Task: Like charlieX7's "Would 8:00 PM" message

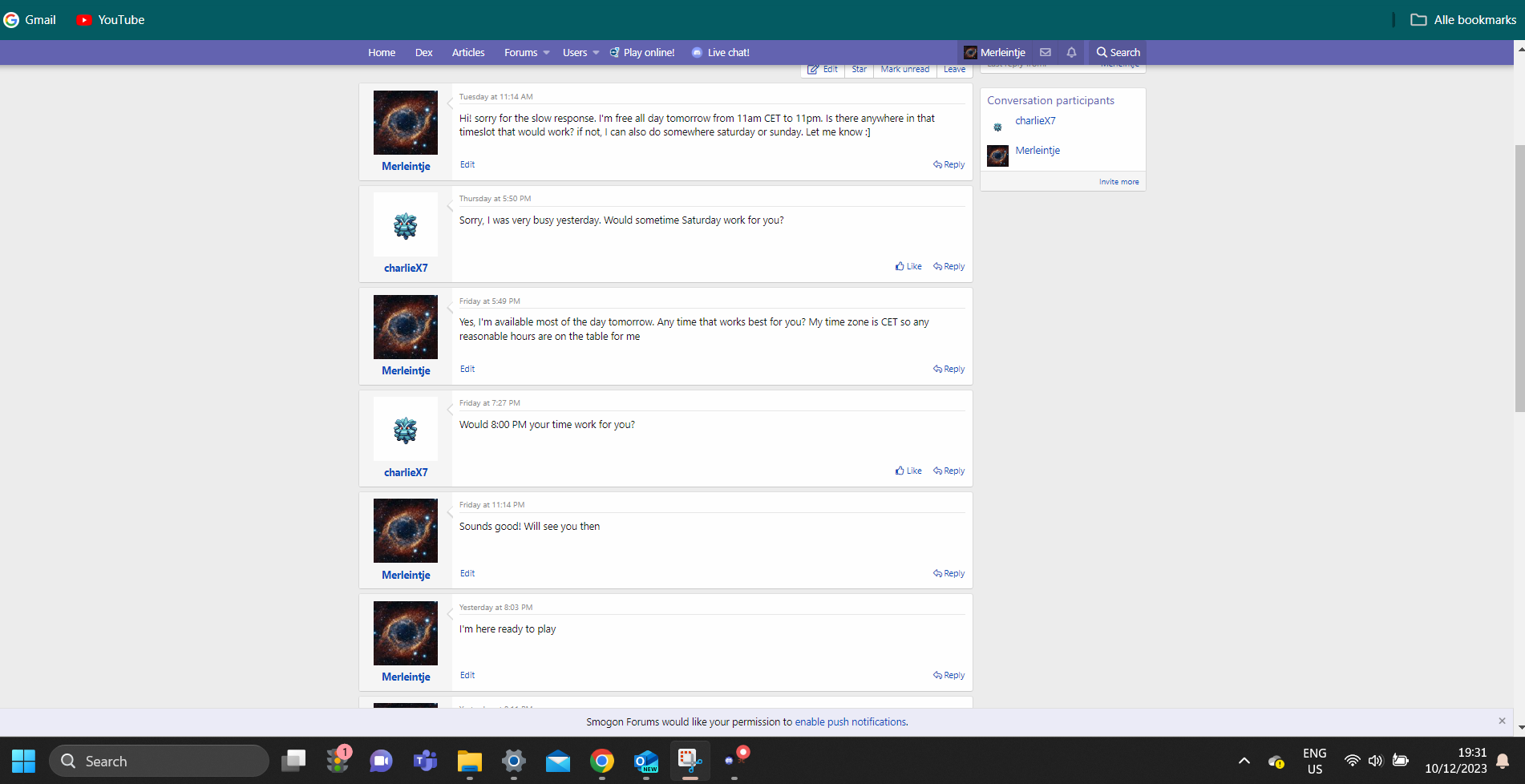Action: tap(908, 471)
